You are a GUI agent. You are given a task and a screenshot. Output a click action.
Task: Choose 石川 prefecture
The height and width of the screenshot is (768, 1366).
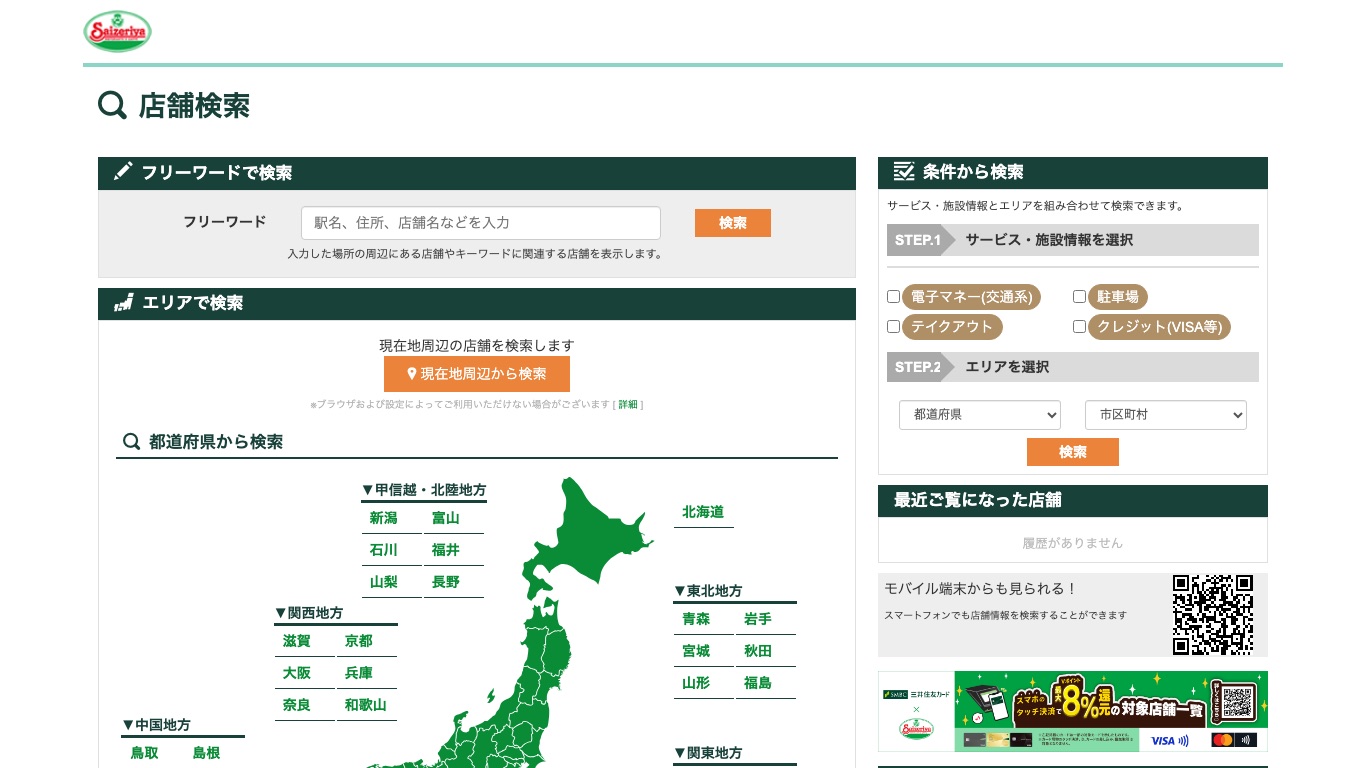tap(384, 550)
